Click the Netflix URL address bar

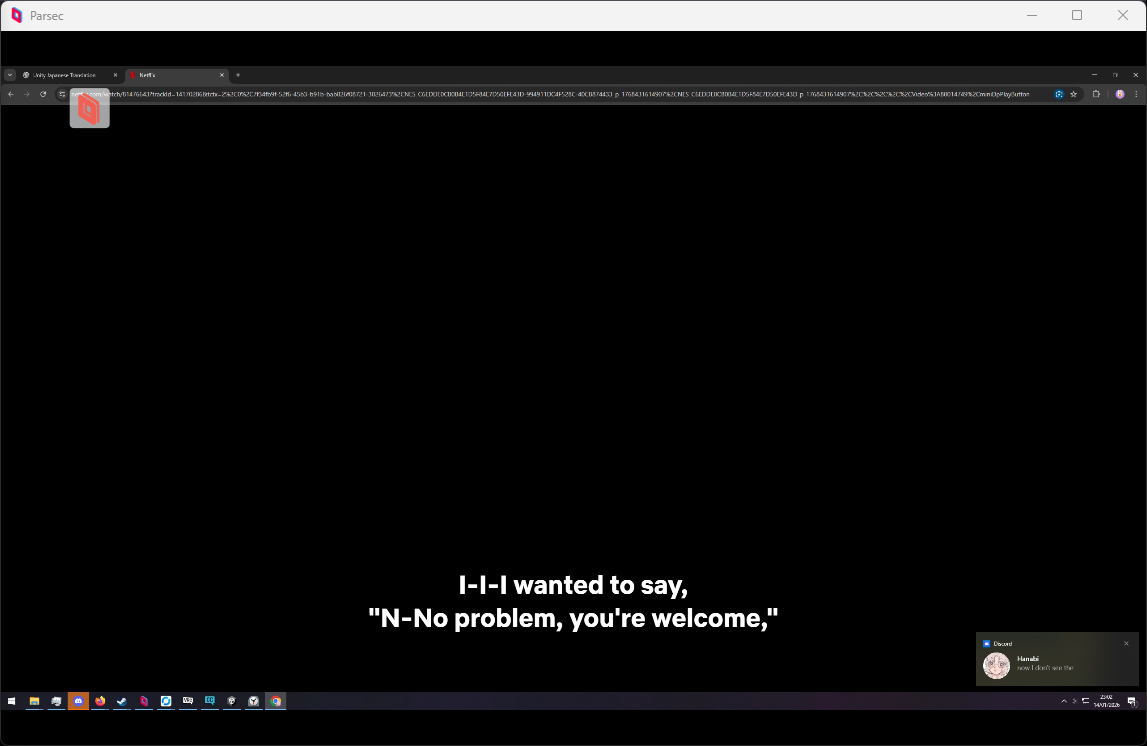tap(550, 94)
